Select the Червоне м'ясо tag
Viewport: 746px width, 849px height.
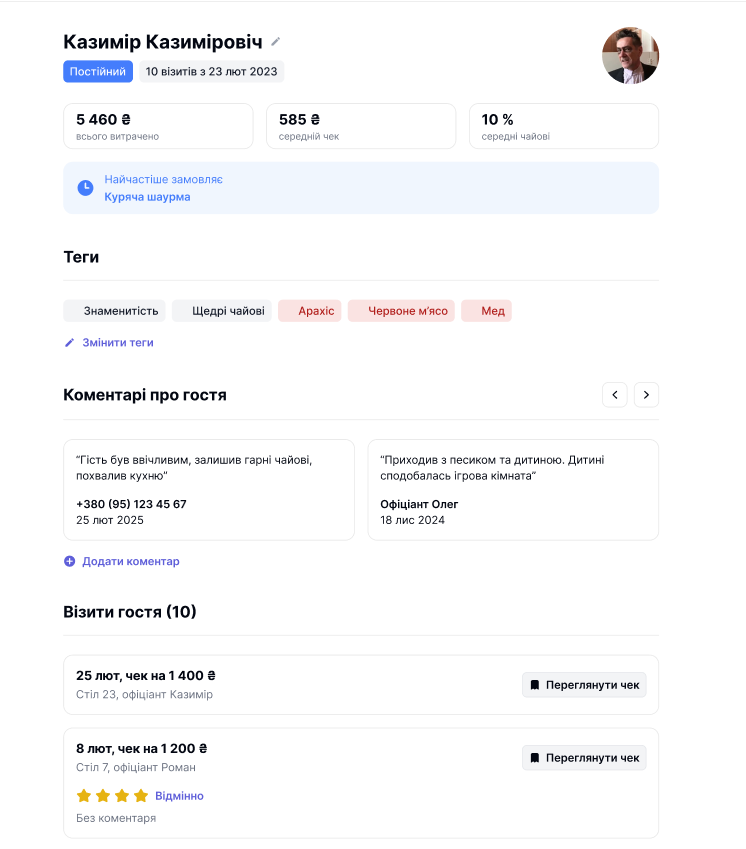(401, 311)
